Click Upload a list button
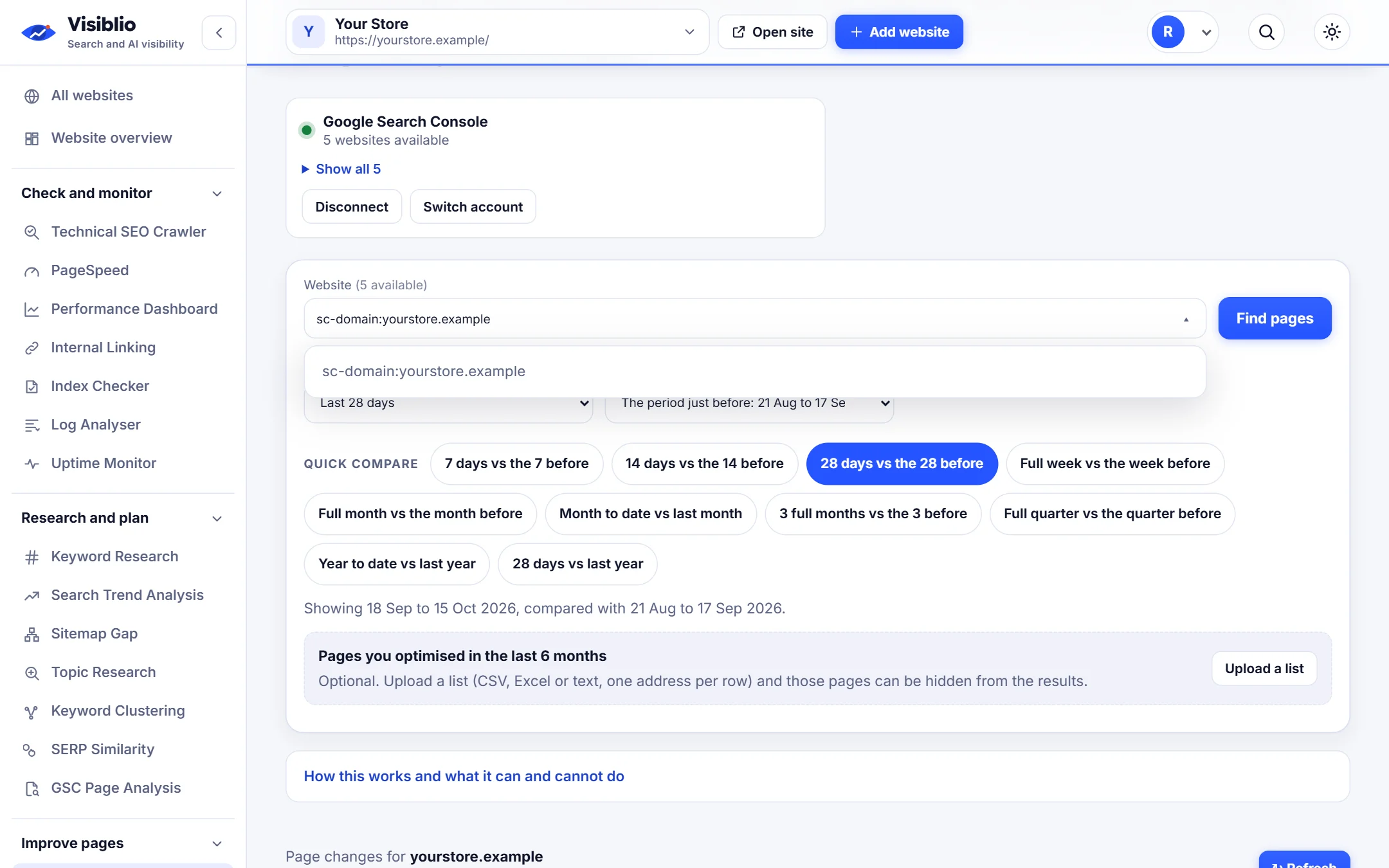 tap(1264, 669)
